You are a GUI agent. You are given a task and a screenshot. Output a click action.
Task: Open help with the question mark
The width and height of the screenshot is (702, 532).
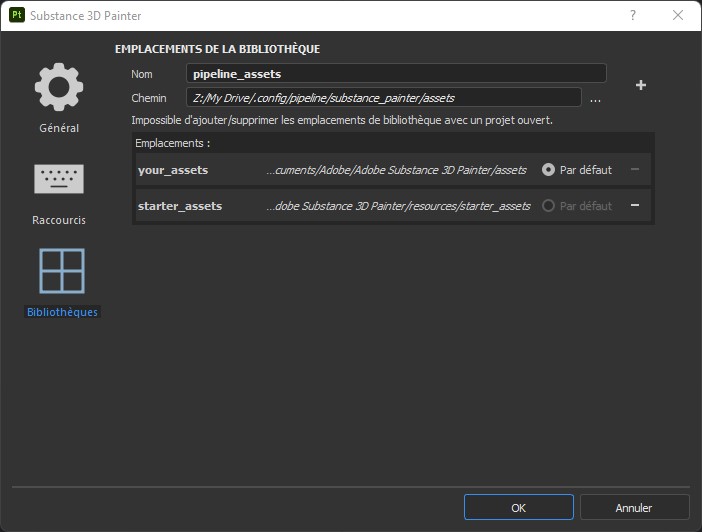[x=633, y=15]
